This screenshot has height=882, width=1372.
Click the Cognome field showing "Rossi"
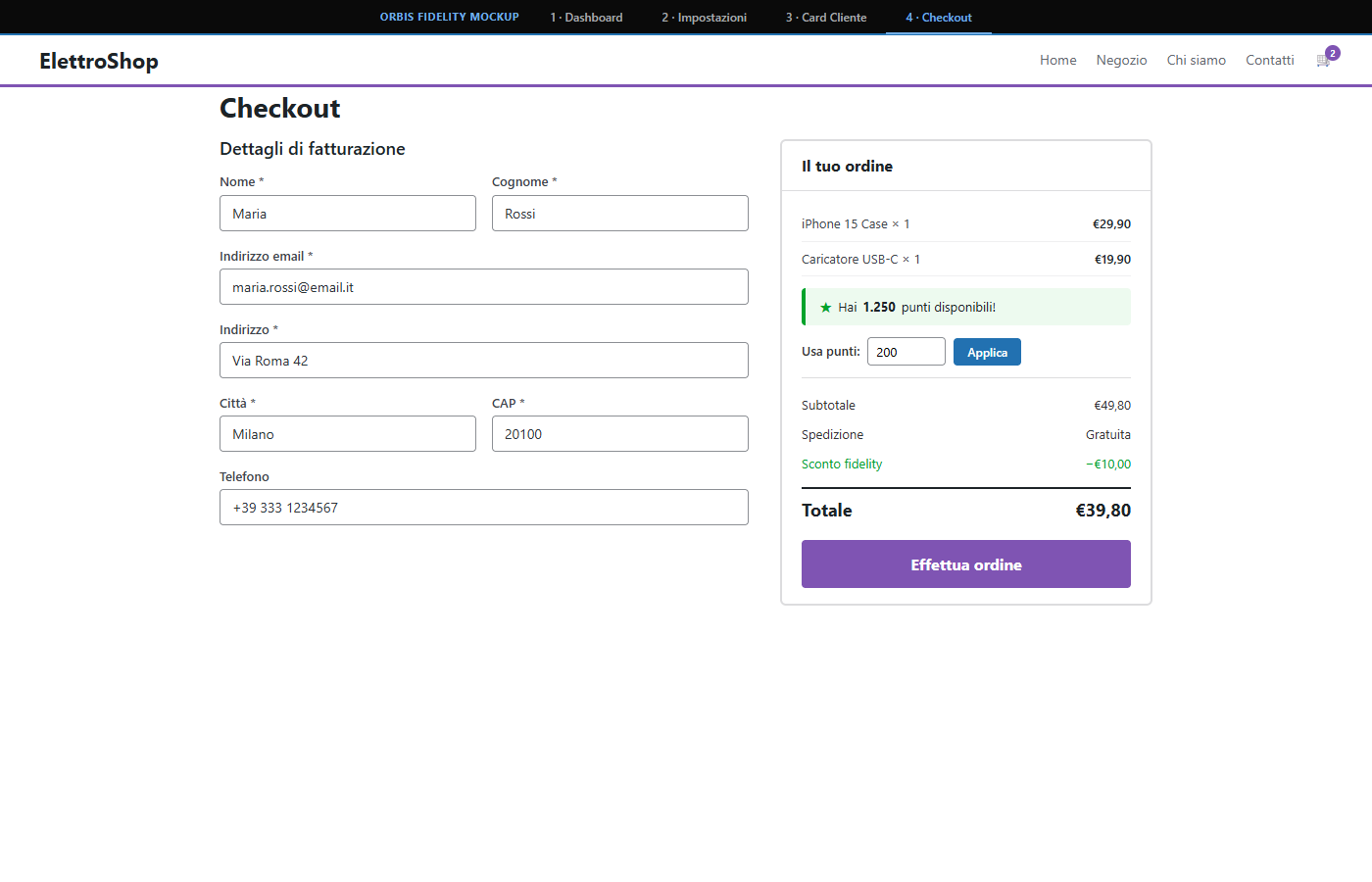(619, 213)
